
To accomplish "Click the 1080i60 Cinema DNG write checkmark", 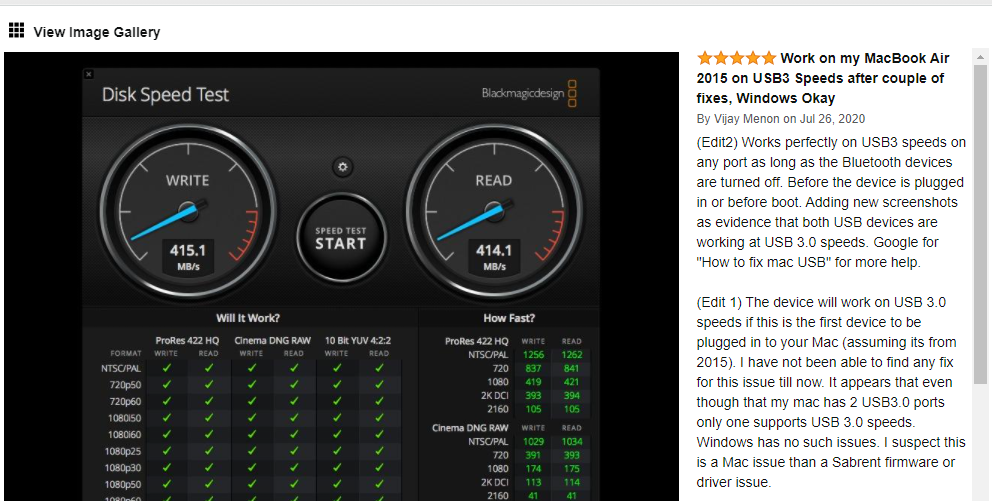I will coord(252,435).
